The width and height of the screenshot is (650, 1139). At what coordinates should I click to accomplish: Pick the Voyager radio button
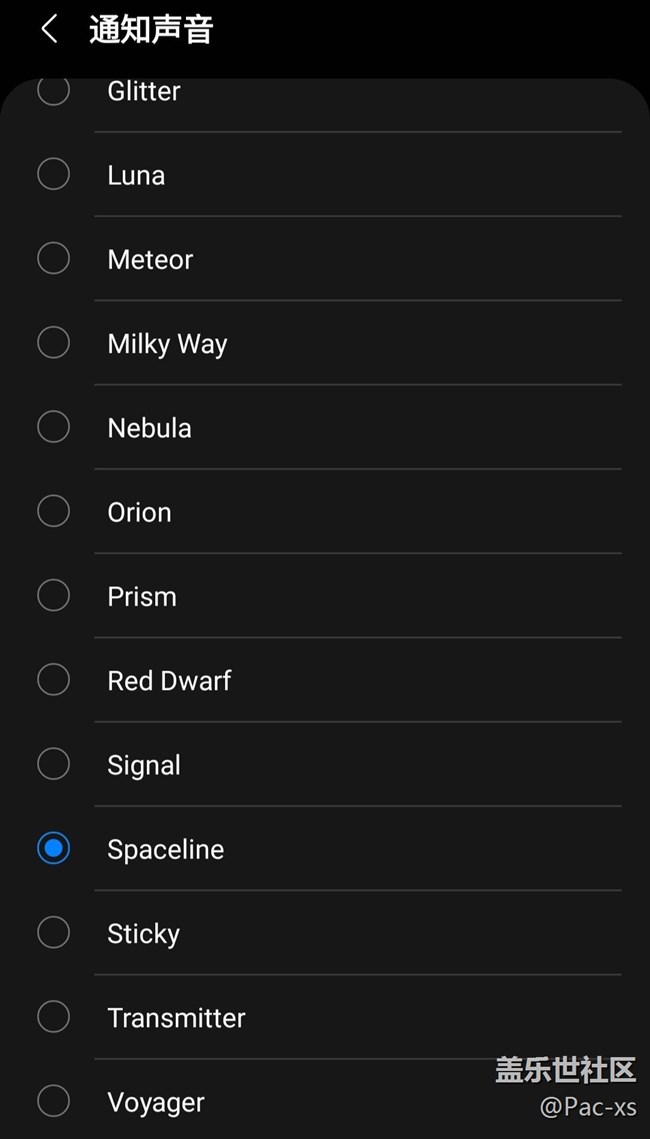coord(53,1101)
